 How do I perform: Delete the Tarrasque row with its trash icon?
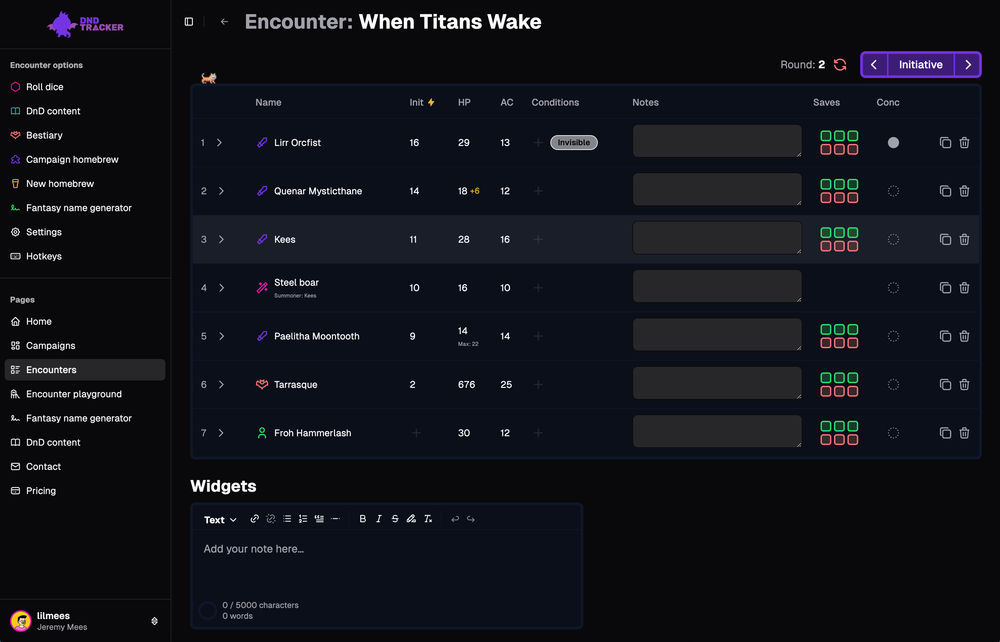tap(964, 385)
